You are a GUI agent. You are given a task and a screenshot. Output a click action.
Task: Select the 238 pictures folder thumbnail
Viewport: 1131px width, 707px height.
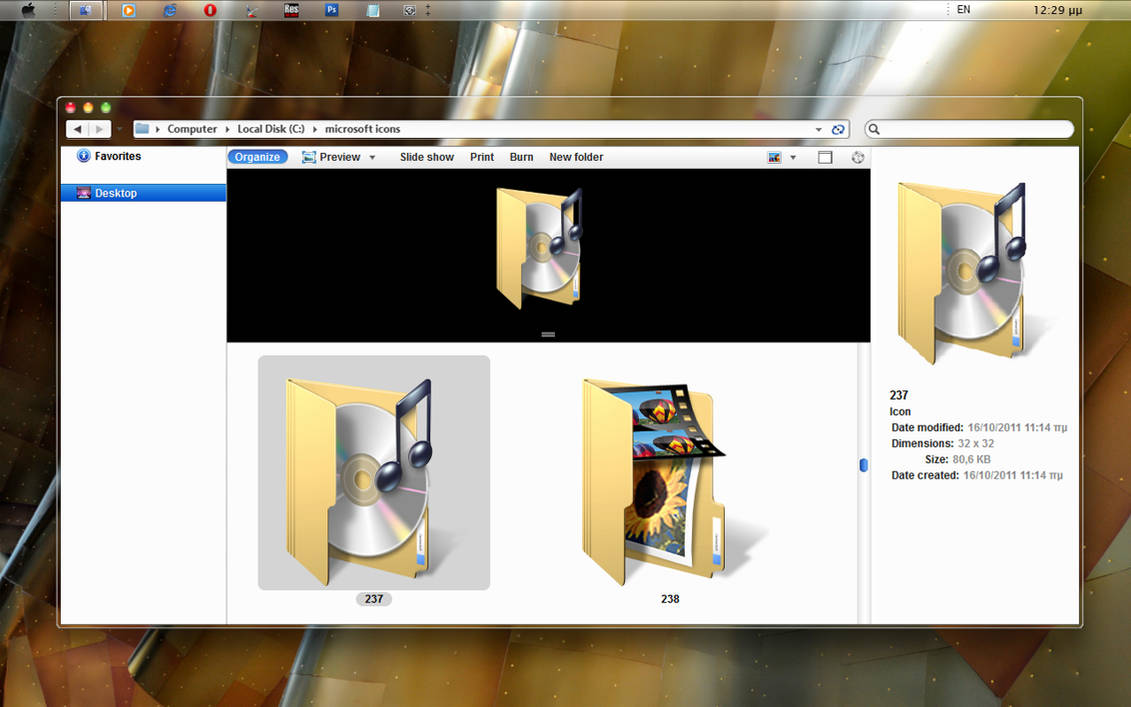coord(670,480)
